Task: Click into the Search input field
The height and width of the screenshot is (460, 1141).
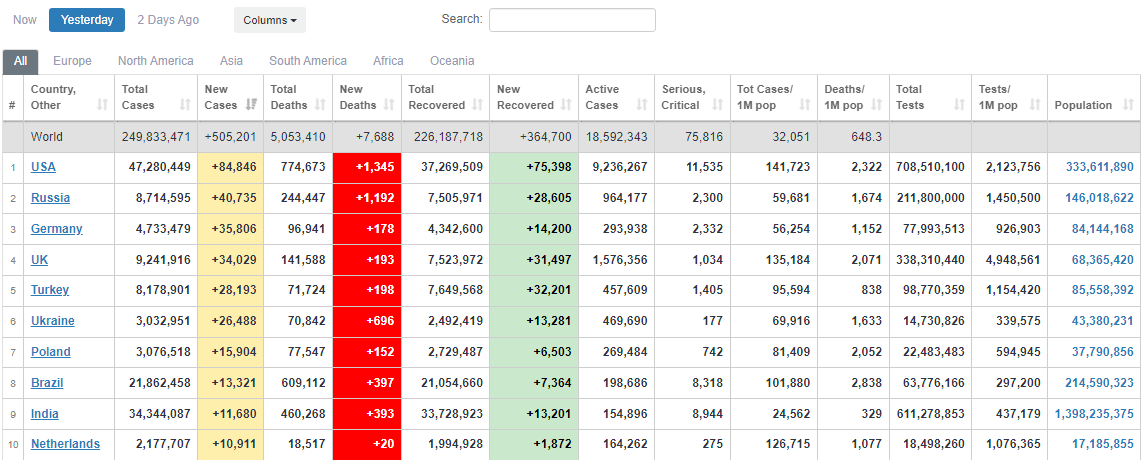Action: click(x=572, y=20)
